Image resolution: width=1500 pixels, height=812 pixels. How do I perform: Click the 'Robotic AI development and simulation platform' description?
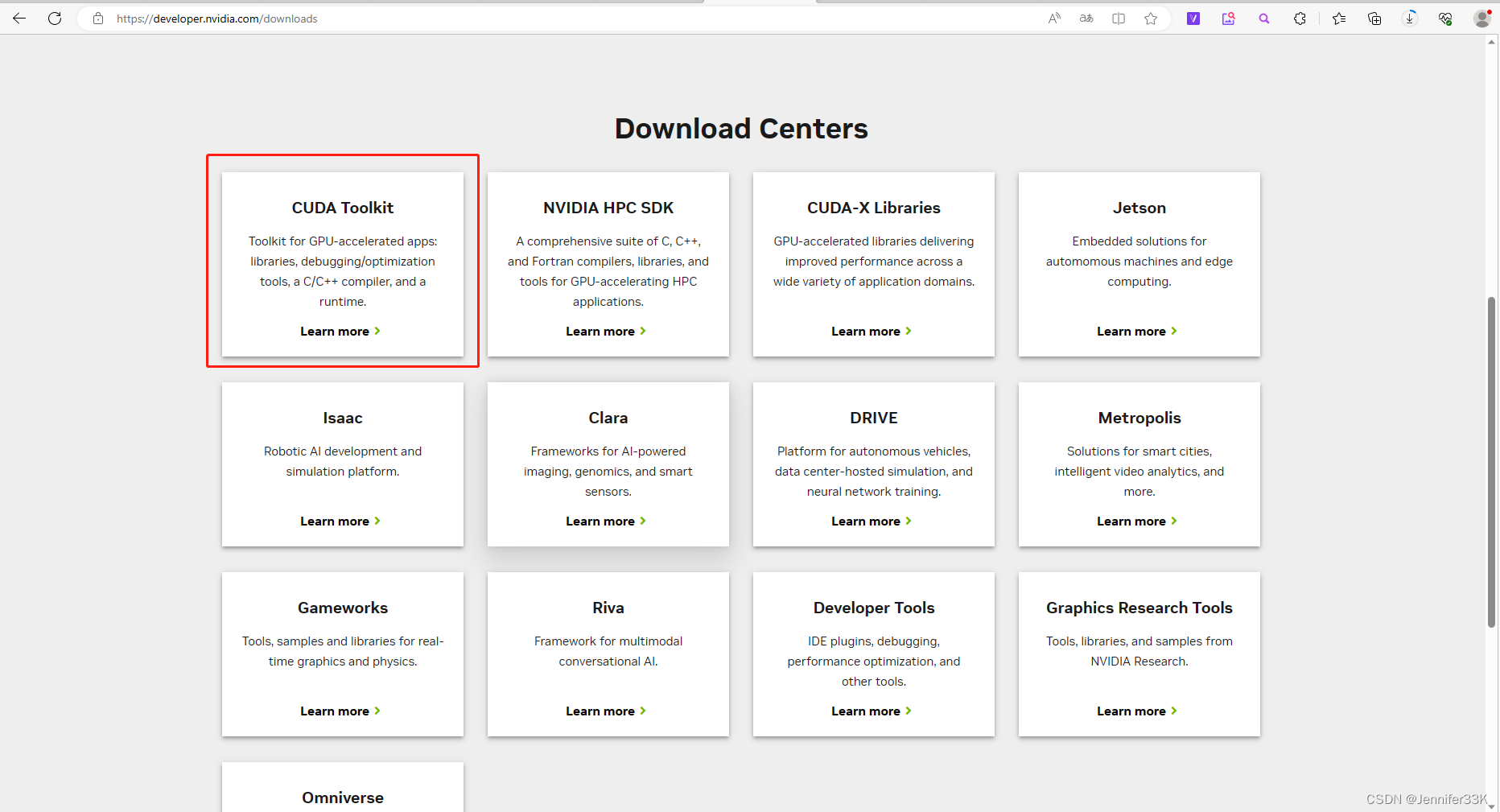(343, 461)
